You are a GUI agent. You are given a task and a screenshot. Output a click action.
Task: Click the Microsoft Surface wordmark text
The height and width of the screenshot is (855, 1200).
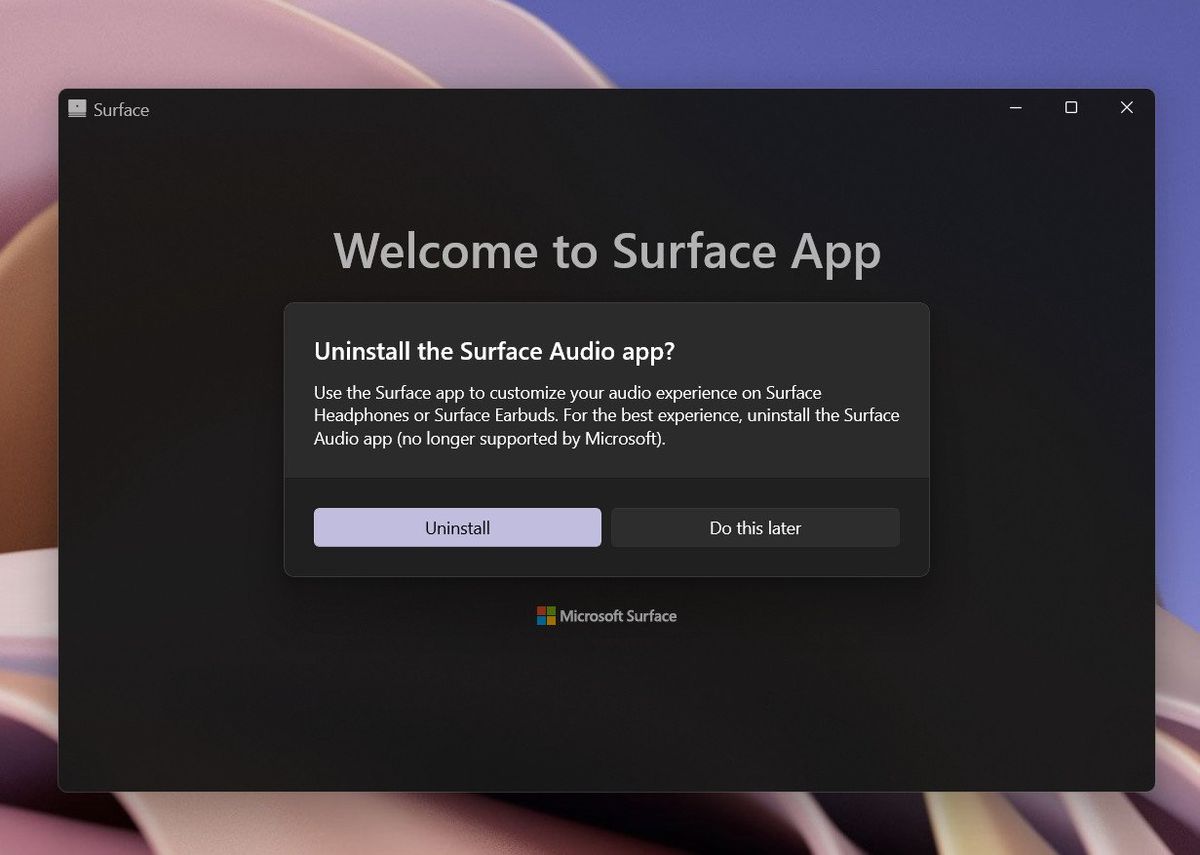(x=617, y=616)
